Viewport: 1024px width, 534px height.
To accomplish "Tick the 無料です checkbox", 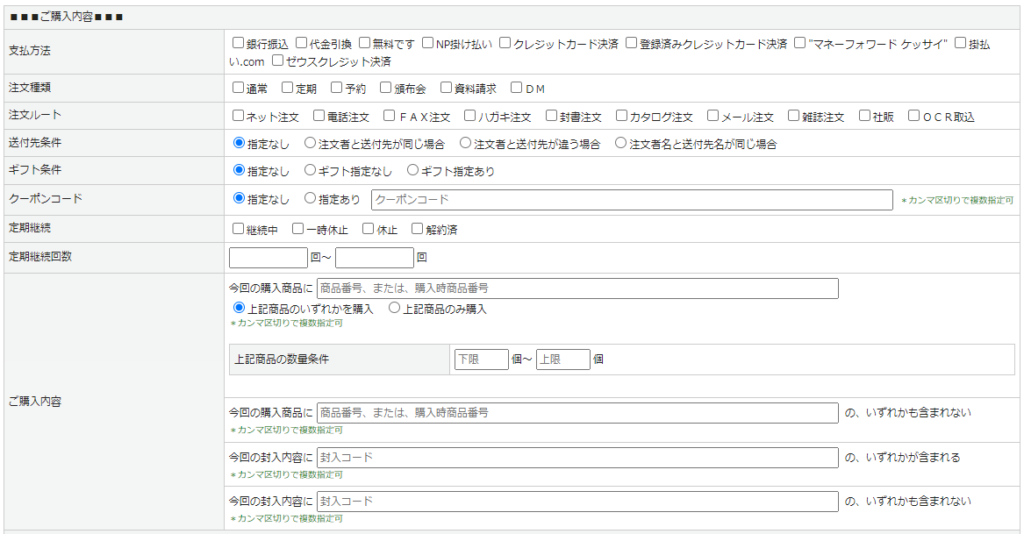I will [x=364, y=43].
